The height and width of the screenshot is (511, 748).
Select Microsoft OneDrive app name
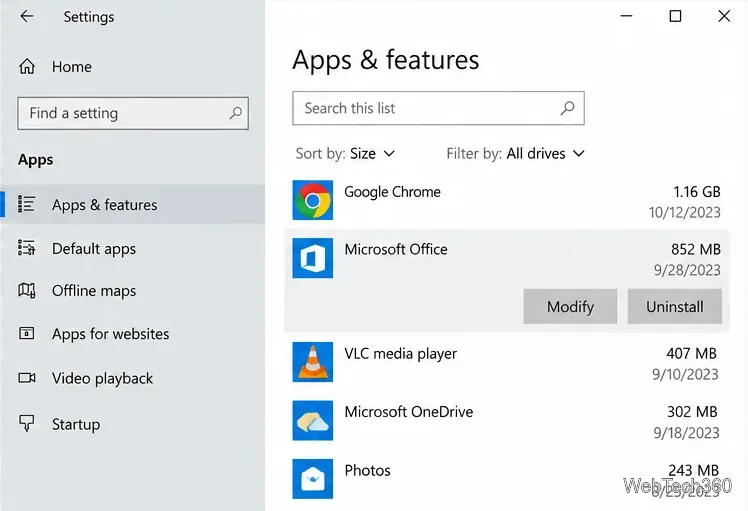[409, 412]
